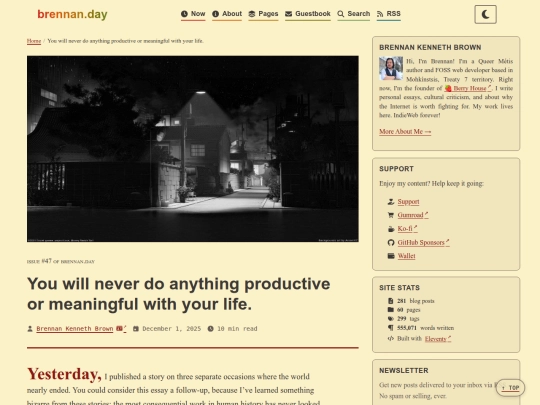This screenshot has height=405, width=540.
Task: Toggle dark mode with the moon button
Action: pos(485,14)
